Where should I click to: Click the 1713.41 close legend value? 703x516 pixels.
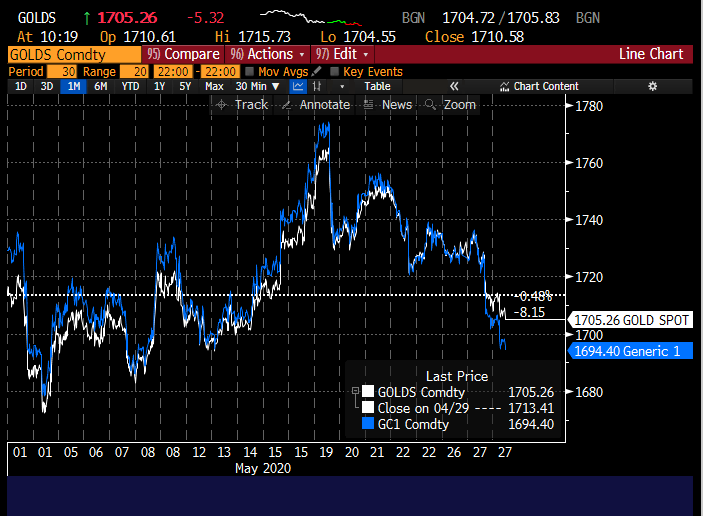pyautogui.click(x=531, y=408)
